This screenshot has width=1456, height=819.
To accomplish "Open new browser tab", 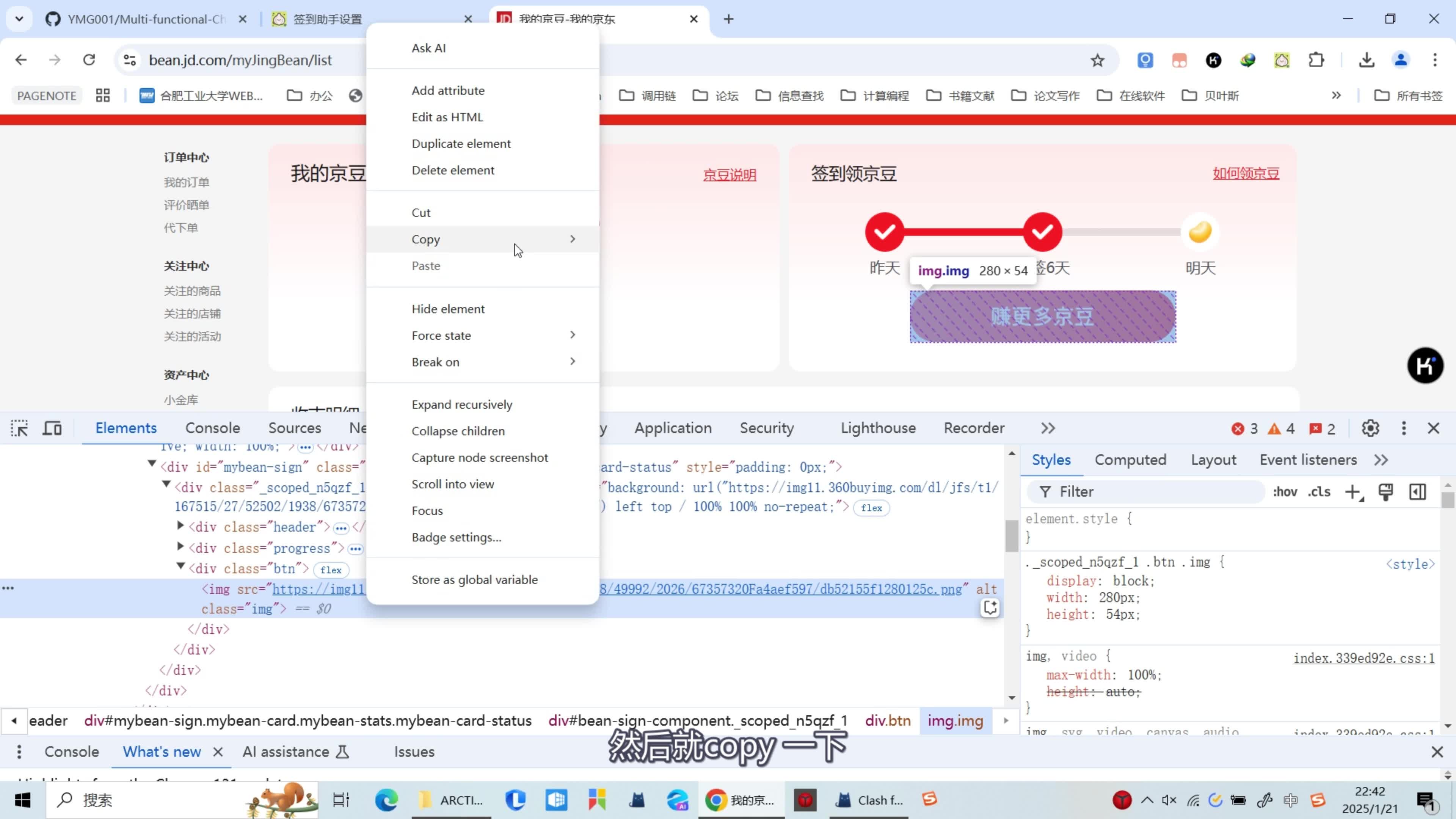I will (x=728, y=19).
